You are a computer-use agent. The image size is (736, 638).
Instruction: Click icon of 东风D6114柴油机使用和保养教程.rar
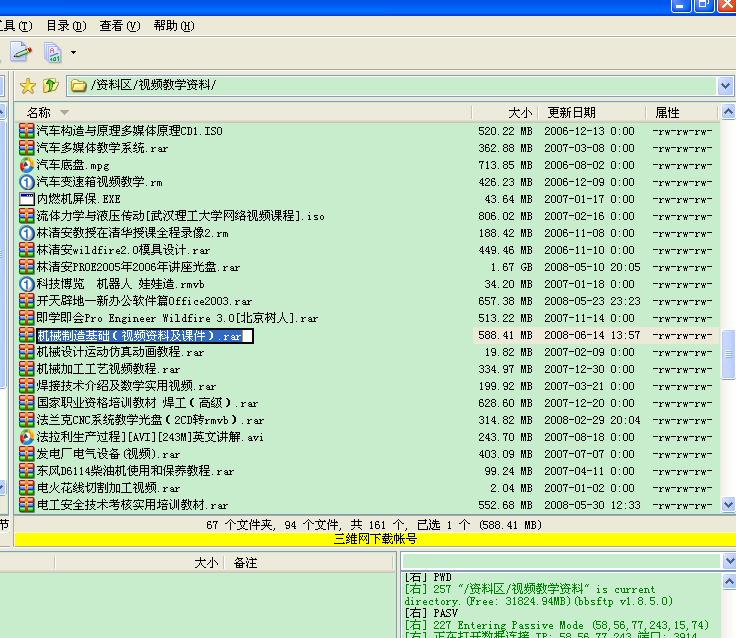click(x=27, y=471)
